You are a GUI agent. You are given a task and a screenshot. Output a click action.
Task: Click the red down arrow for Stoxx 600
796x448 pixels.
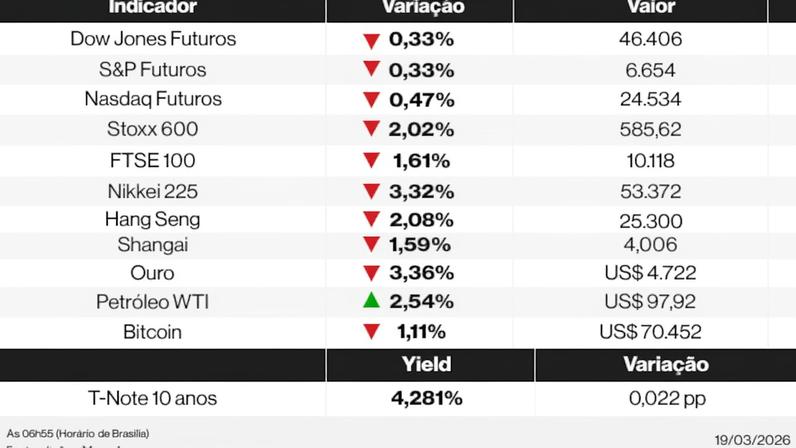(x=372, y=129)
